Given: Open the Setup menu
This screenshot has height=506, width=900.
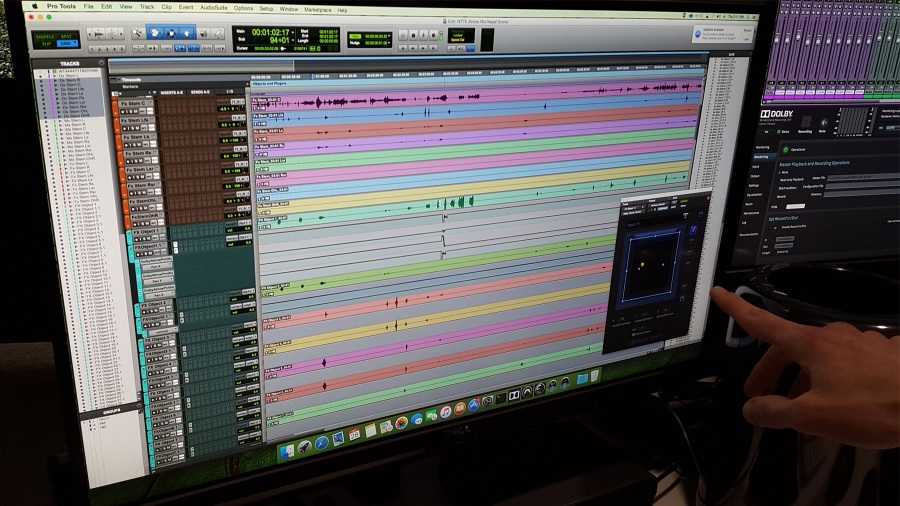Looking at the screenshot, I should [x=266, y=9].
